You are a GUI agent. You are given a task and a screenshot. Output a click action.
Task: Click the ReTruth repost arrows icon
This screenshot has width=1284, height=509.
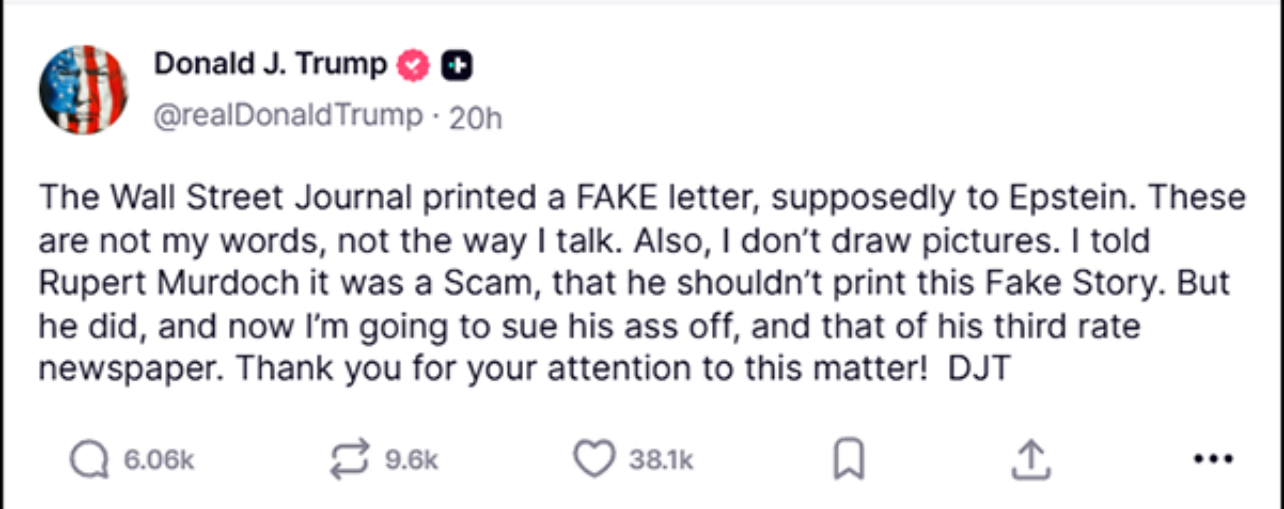tap(352, 459)
